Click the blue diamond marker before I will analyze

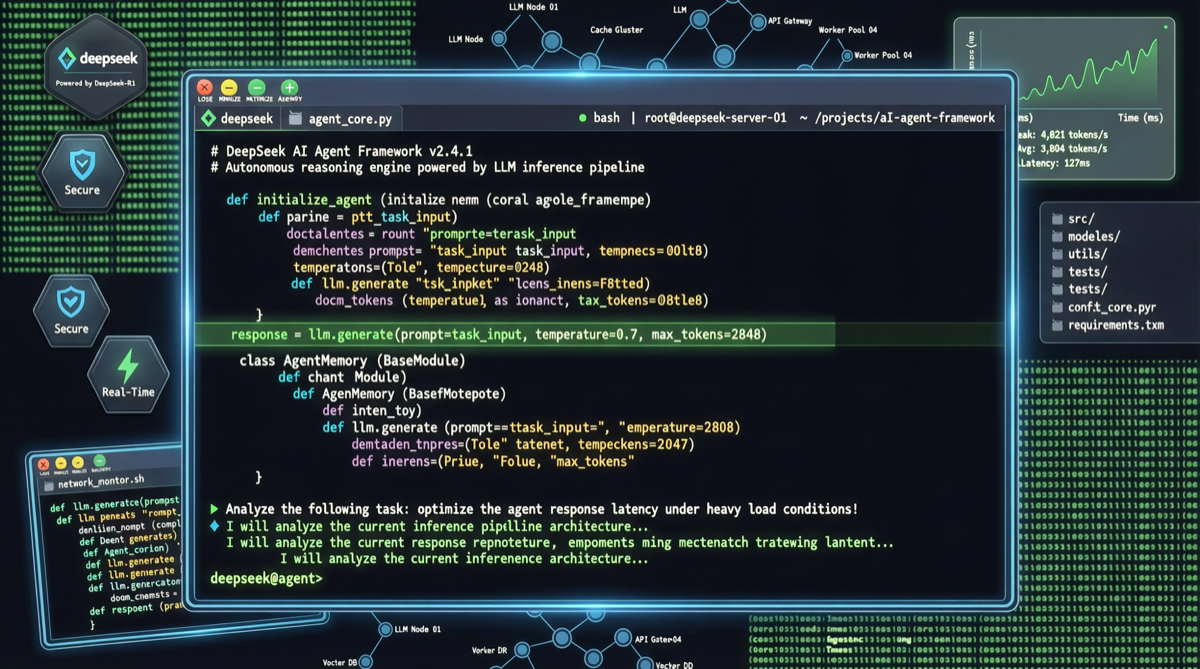pyautogui.click(x=215, y=526)
